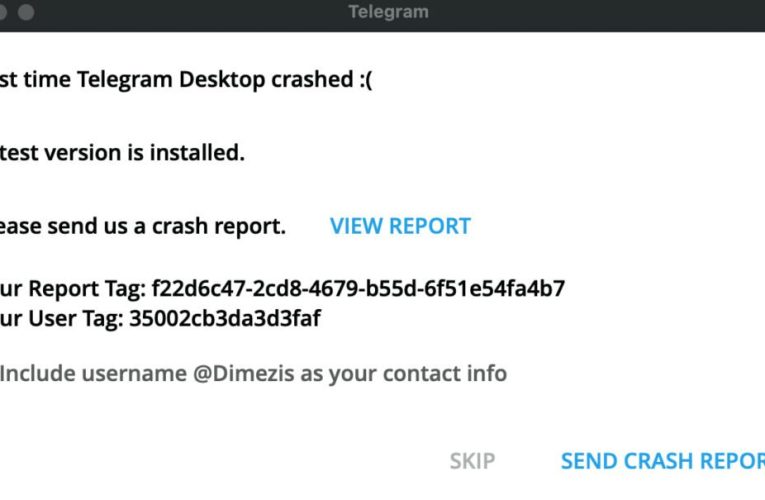Screen dimensions: 765x500
Task: Click empty title bar right of Telegram title
Action: (600, 13)
